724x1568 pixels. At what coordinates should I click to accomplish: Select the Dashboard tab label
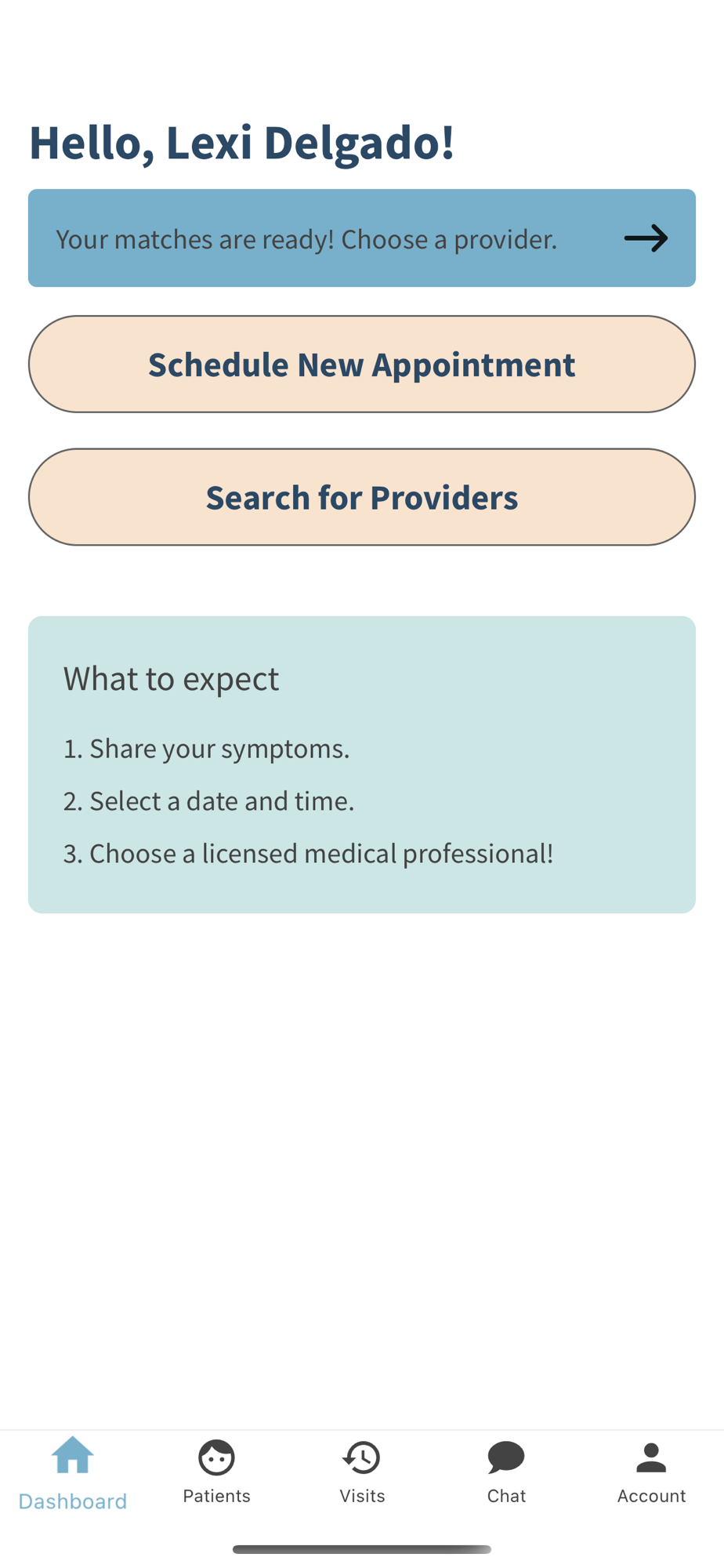click(x=73, y=1501)
